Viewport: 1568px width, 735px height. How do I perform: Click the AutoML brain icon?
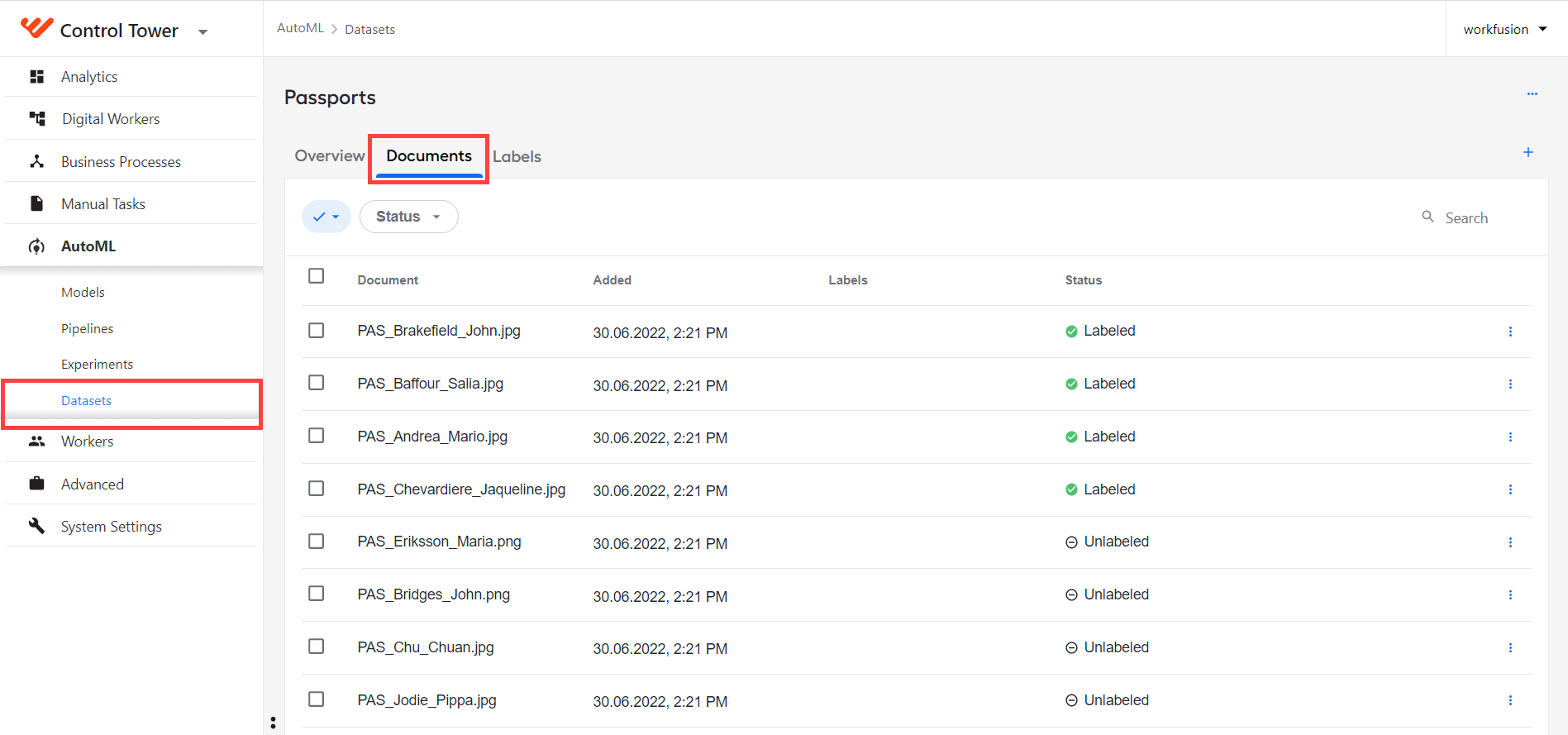36,246
